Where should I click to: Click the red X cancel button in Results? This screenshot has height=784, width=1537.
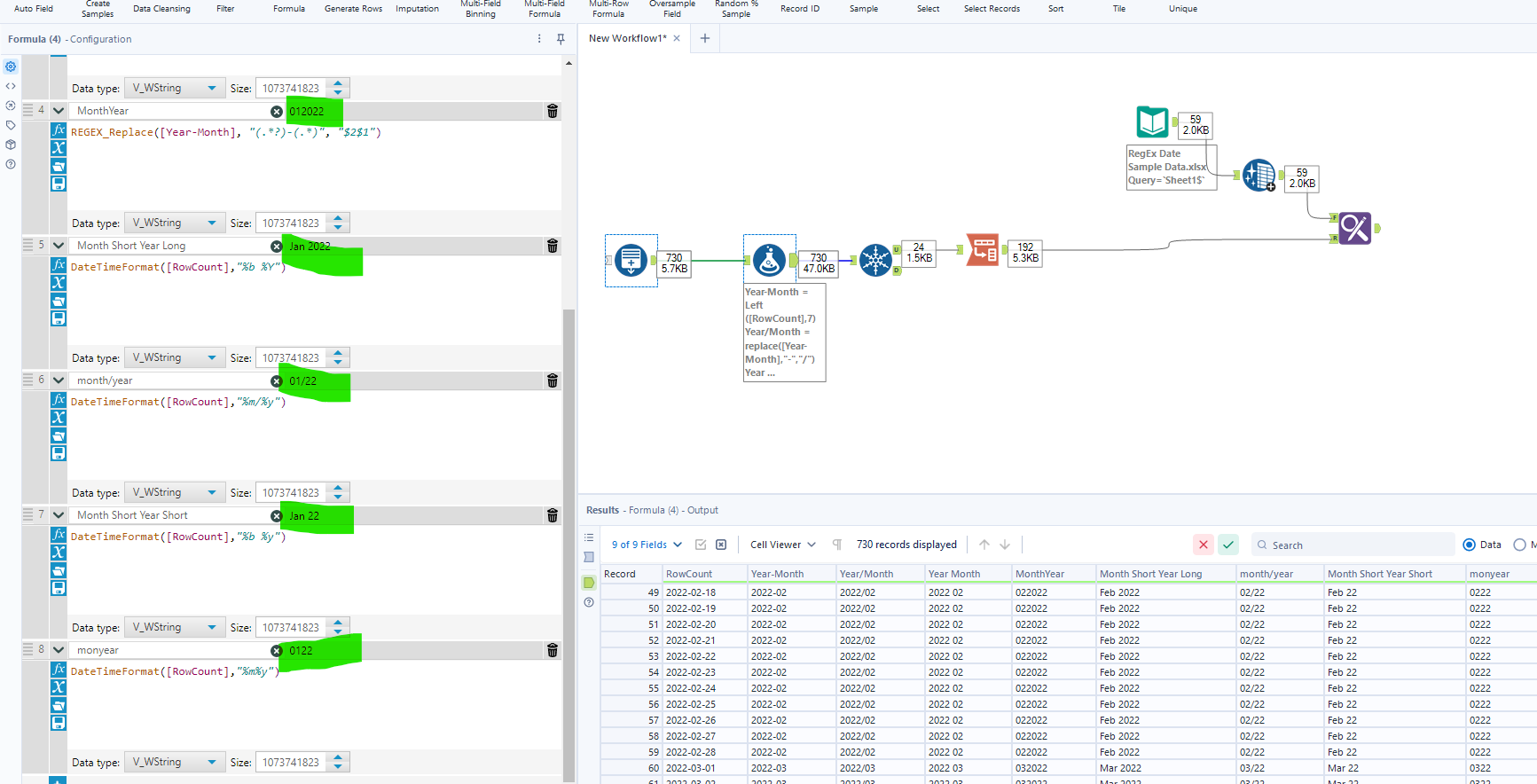[1204, 545]
